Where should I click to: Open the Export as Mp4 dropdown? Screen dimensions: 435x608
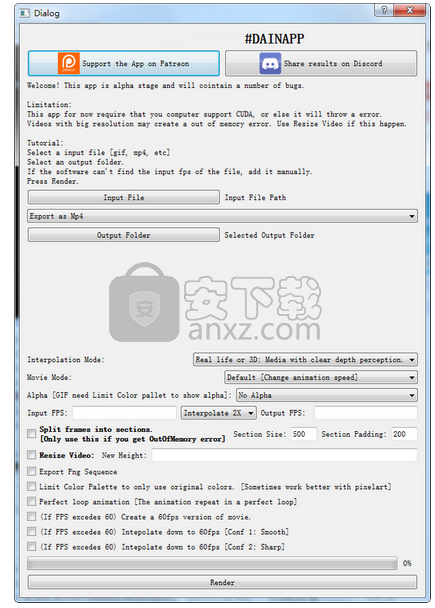coord(222,216)
